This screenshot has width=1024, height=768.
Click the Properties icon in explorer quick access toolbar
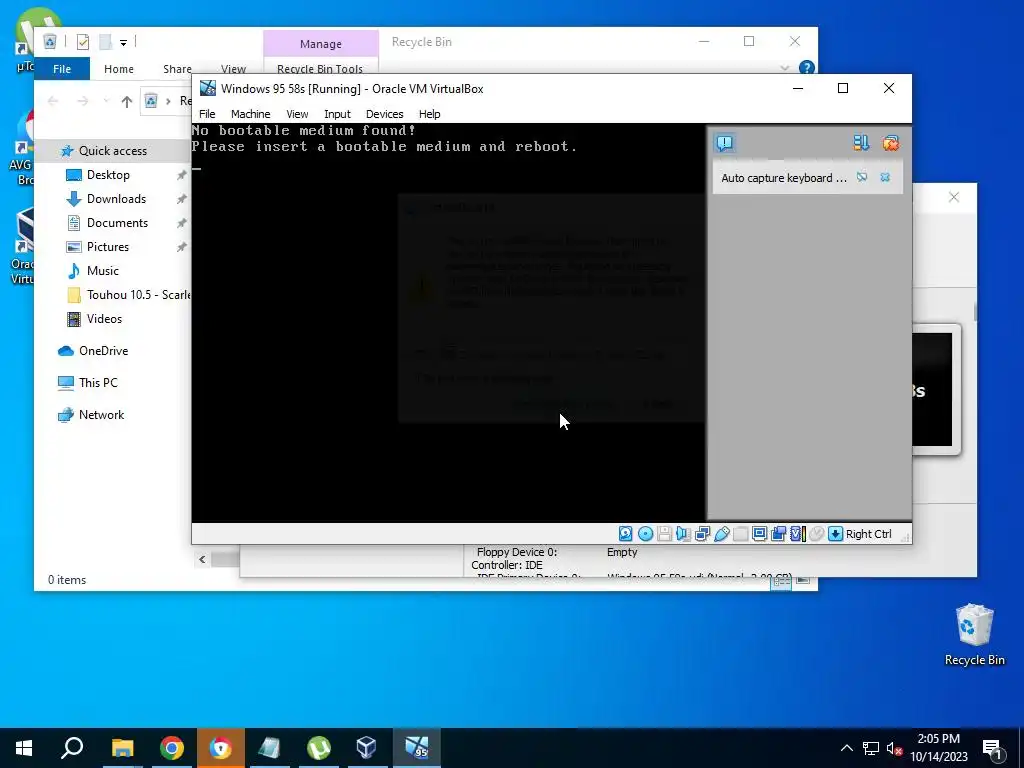[82, 42]
